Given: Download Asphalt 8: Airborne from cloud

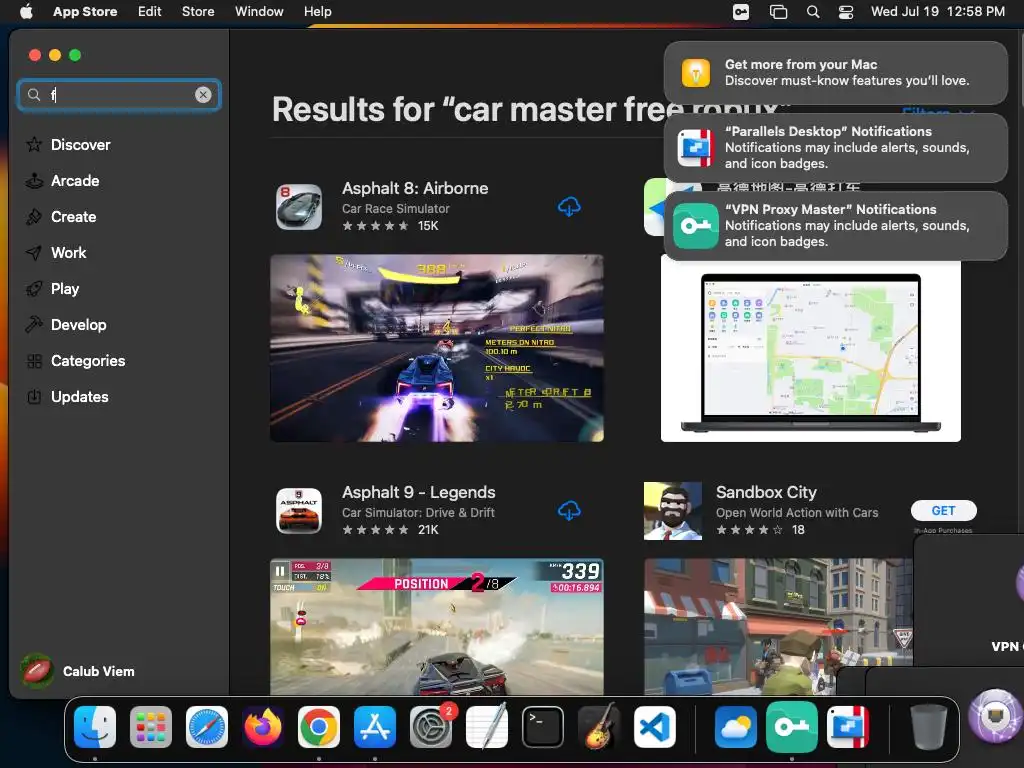Looking at the screenshot, I should tap(569, 207).
